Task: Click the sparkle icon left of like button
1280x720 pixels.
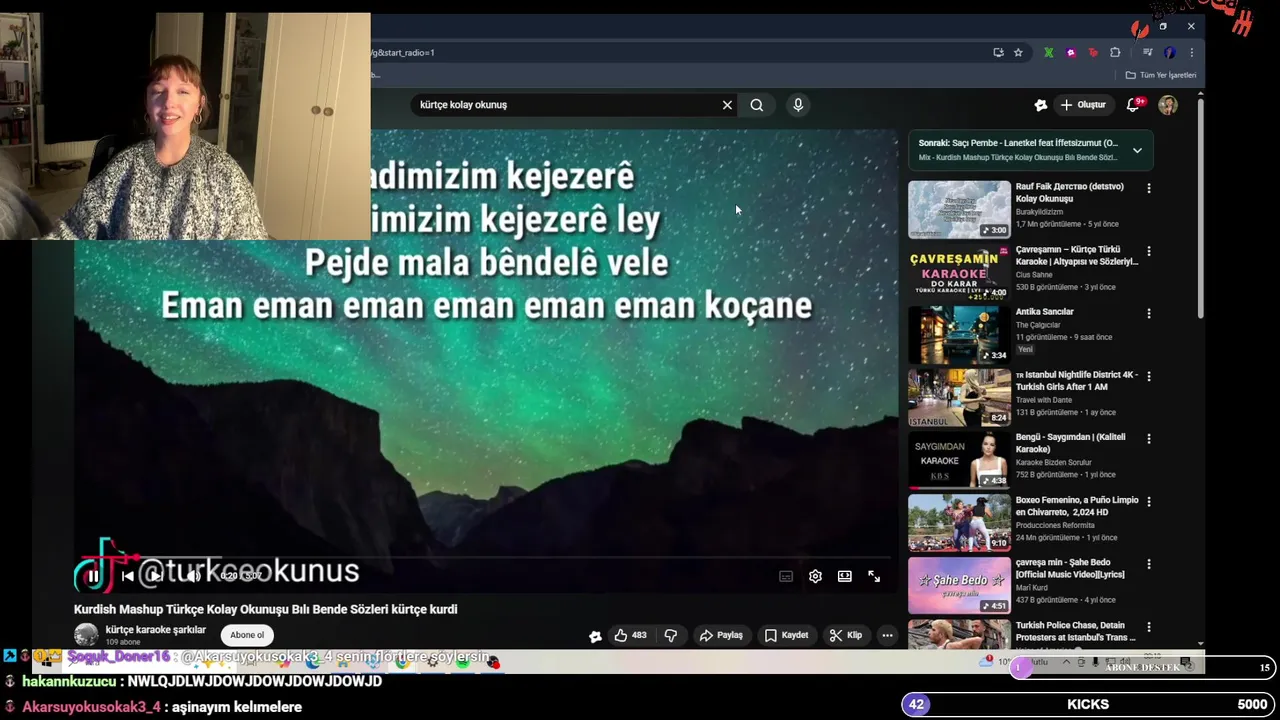Action: click(x=595, y=636)
